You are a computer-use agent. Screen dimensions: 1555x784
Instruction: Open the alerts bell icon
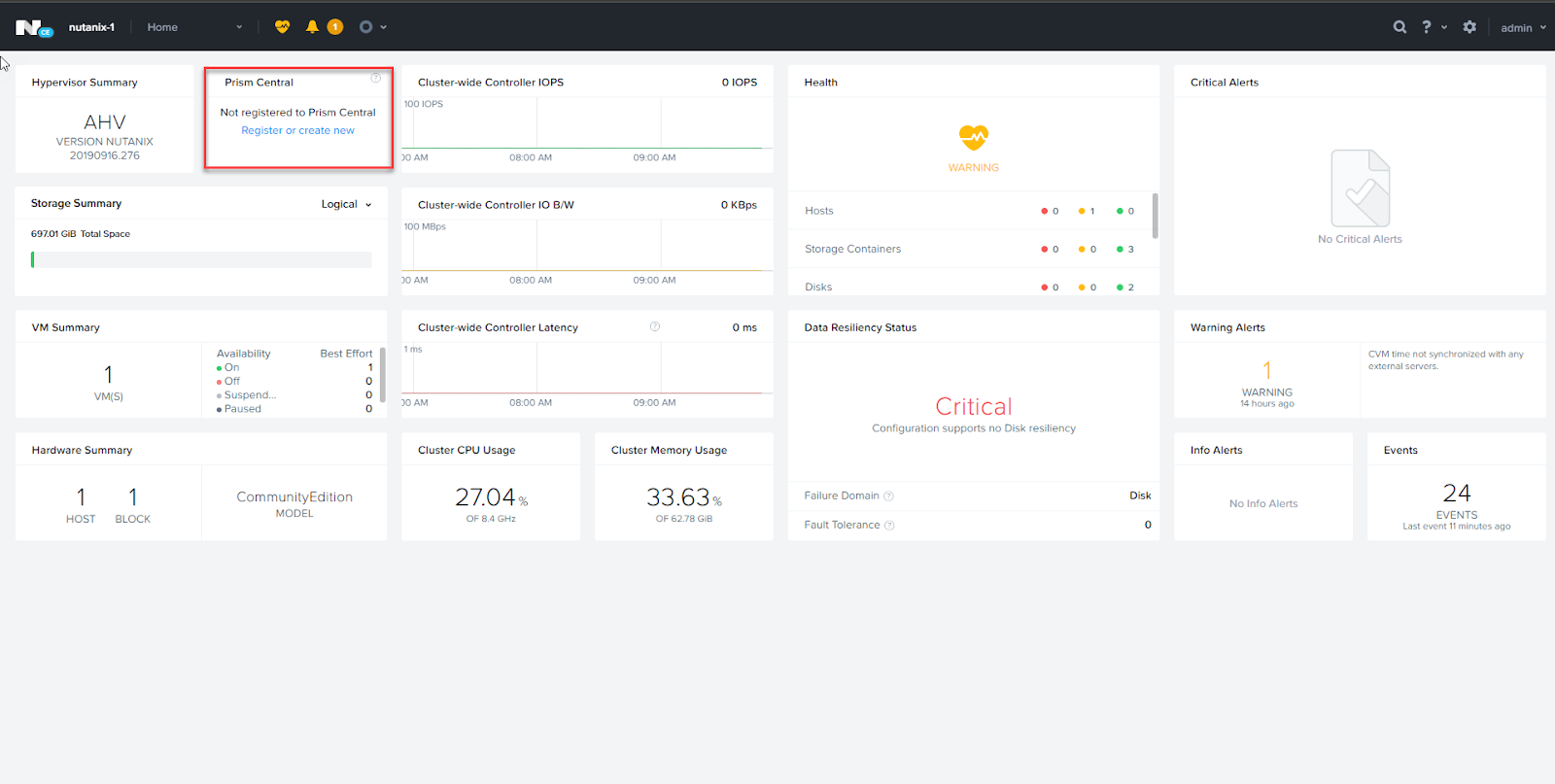point(312,27)
